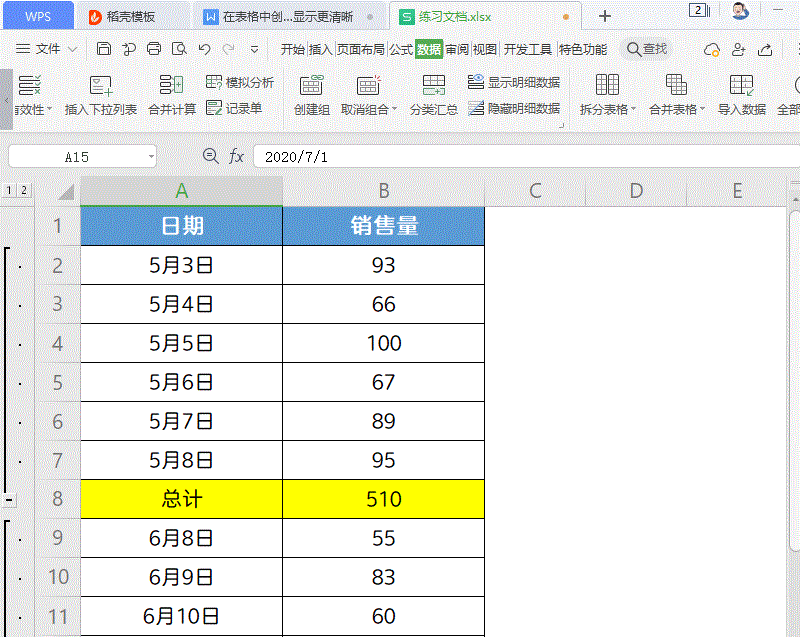Click the cloud sync icon

(711, 49)
